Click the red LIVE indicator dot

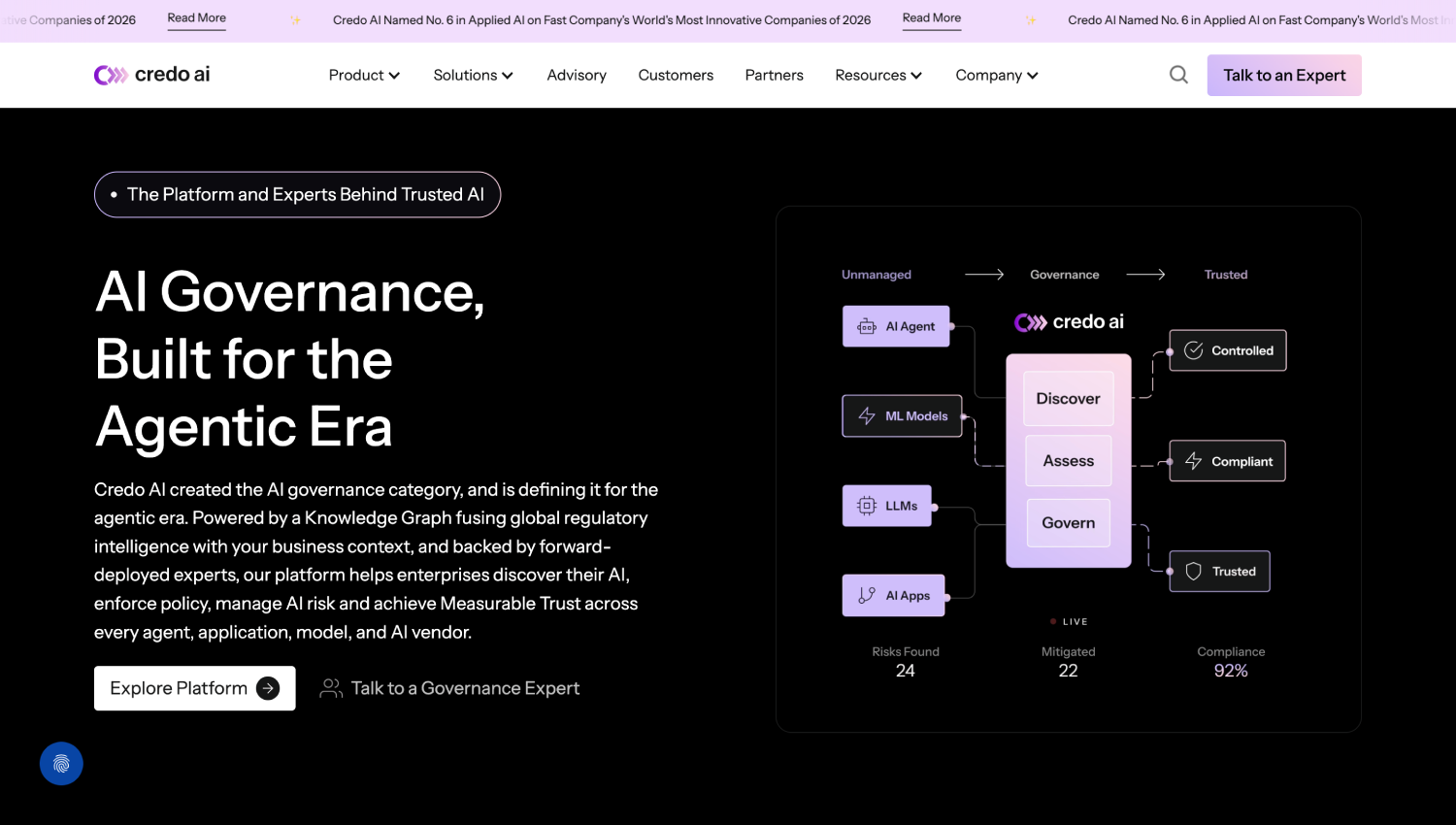1053,621
